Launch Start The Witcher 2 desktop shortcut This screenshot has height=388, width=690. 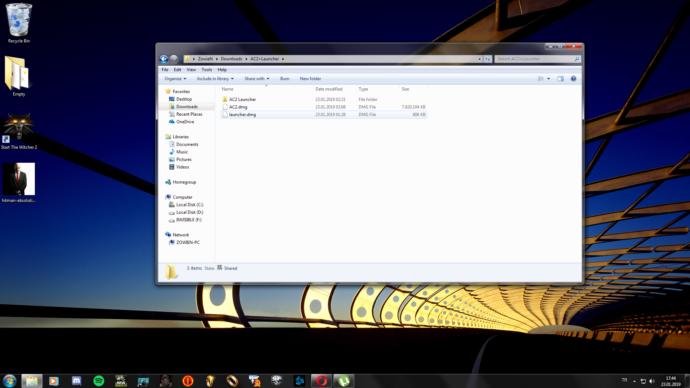18,132
